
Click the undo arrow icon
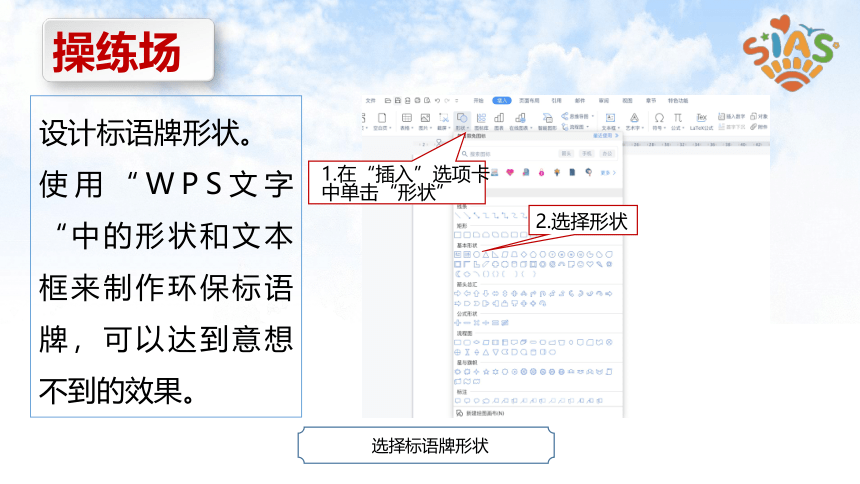pos(437,100)
